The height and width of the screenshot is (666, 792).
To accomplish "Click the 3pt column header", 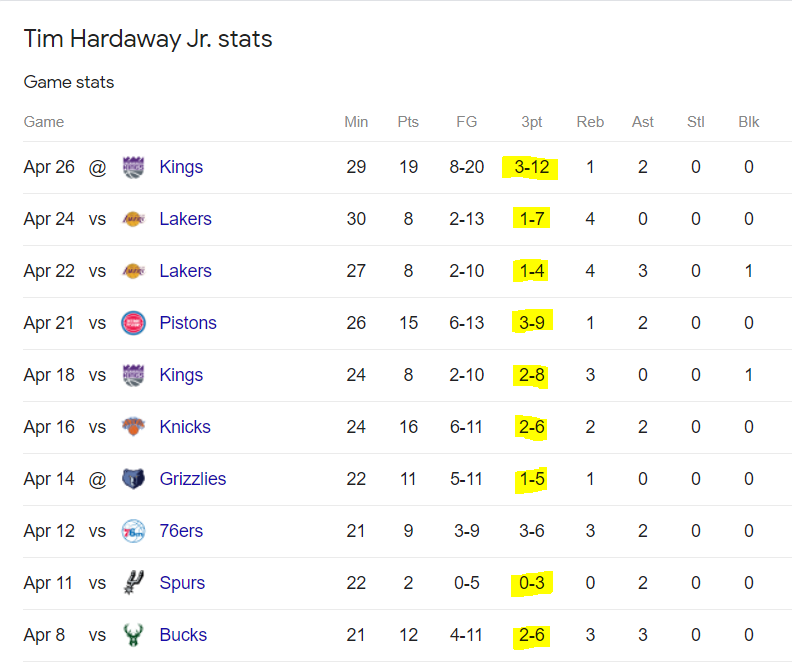I will pyautogui.click(x=531, y=122).
